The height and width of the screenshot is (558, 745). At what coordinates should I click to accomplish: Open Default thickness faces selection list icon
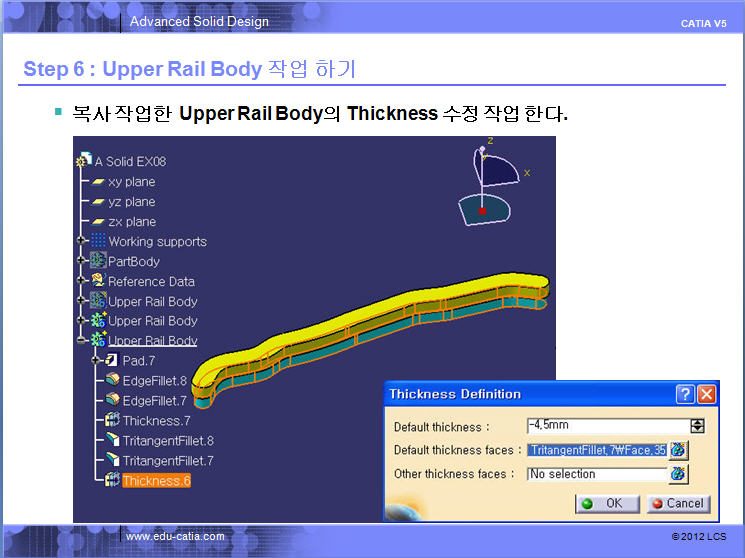(679, 450)
